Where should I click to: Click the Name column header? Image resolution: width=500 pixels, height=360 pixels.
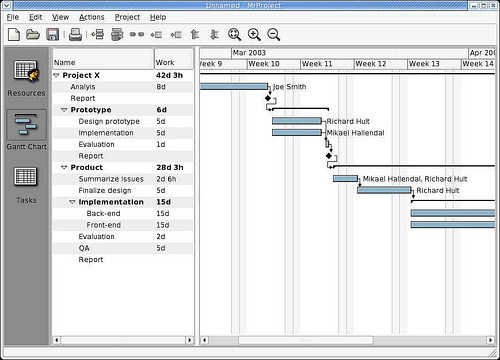click(x=103, y=59)
